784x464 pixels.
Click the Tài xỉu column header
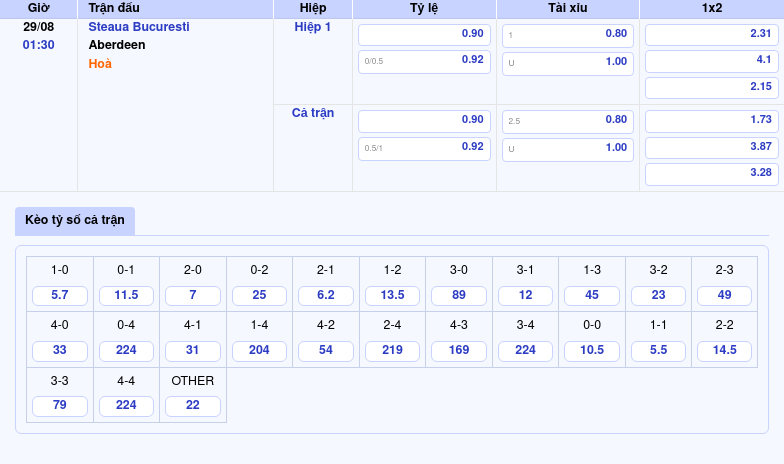pos(567,8)
